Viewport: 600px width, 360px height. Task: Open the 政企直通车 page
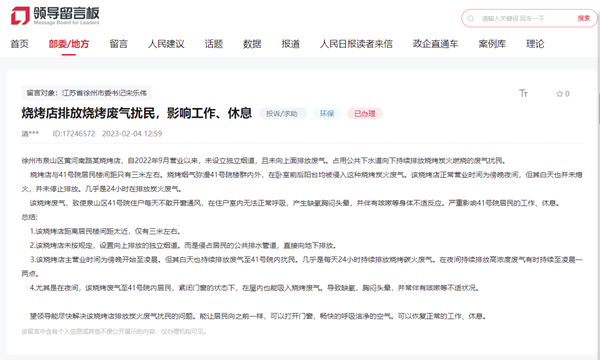(435, 44)
